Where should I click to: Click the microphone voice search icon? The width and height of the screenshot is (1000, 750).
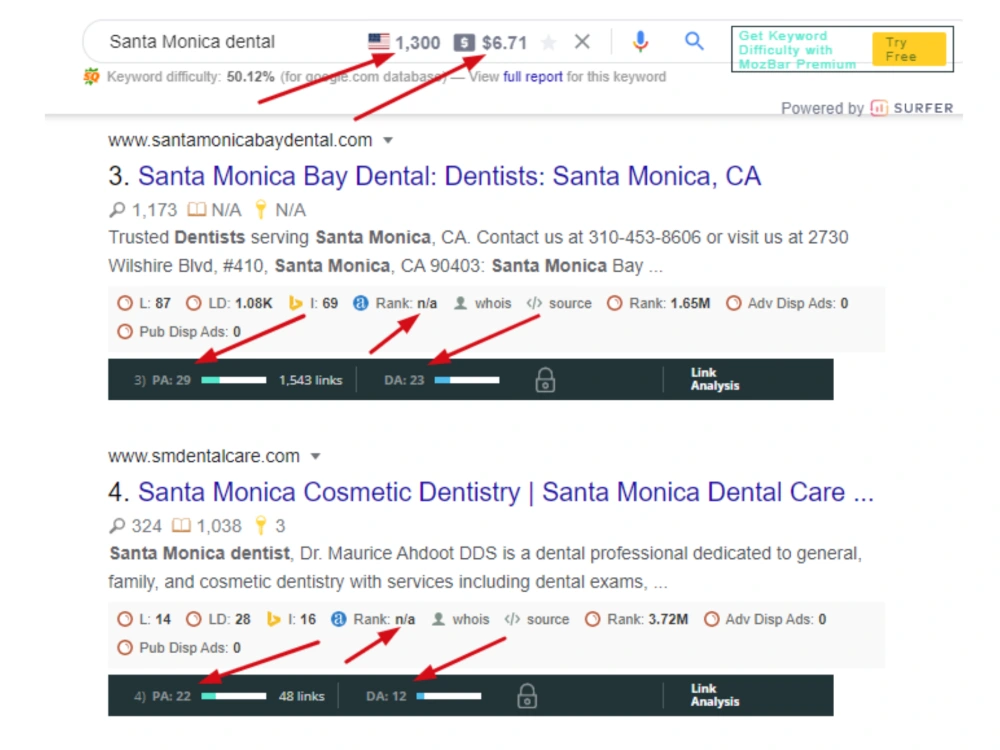coord(640,41)
